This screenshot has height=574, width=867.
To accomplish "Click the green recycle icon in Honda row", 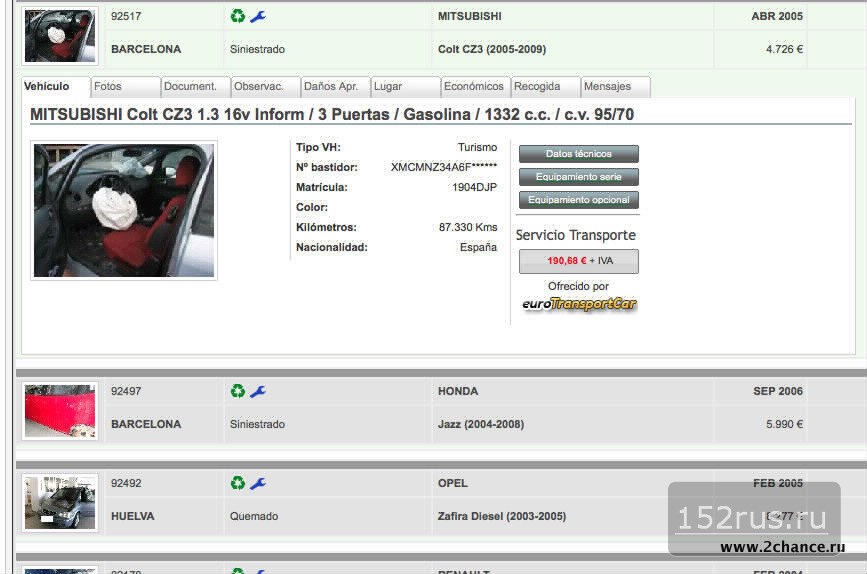I will (238, 391).
